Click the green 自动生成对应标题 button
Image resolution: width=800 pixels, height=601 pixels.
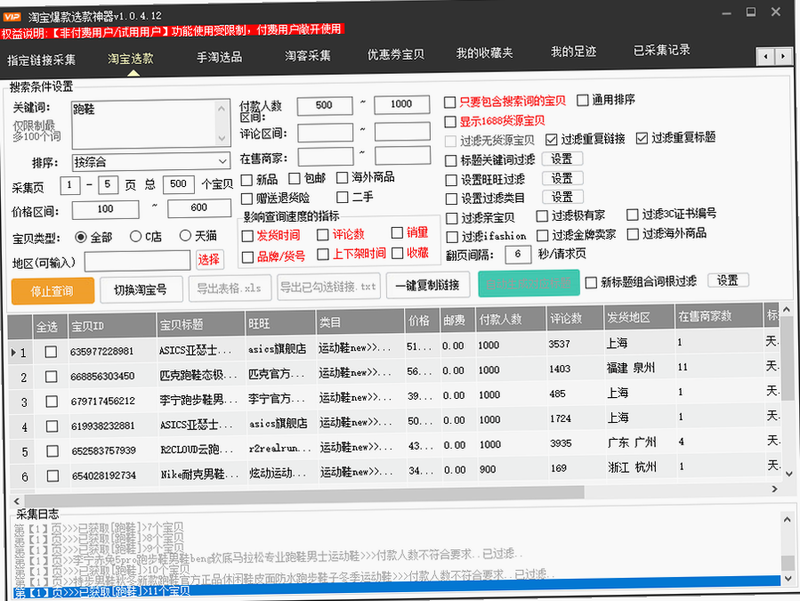(x=529, y=283)
